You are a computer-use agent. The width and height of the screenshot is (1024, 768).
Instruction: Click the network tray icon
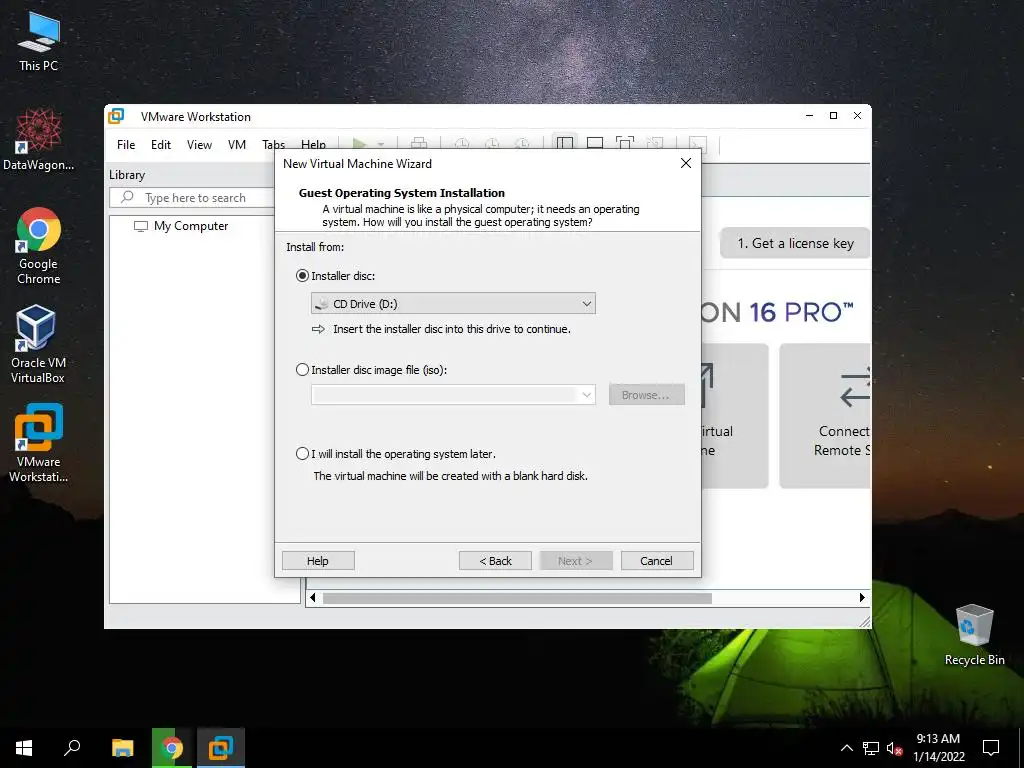click(x=871, y=748)
